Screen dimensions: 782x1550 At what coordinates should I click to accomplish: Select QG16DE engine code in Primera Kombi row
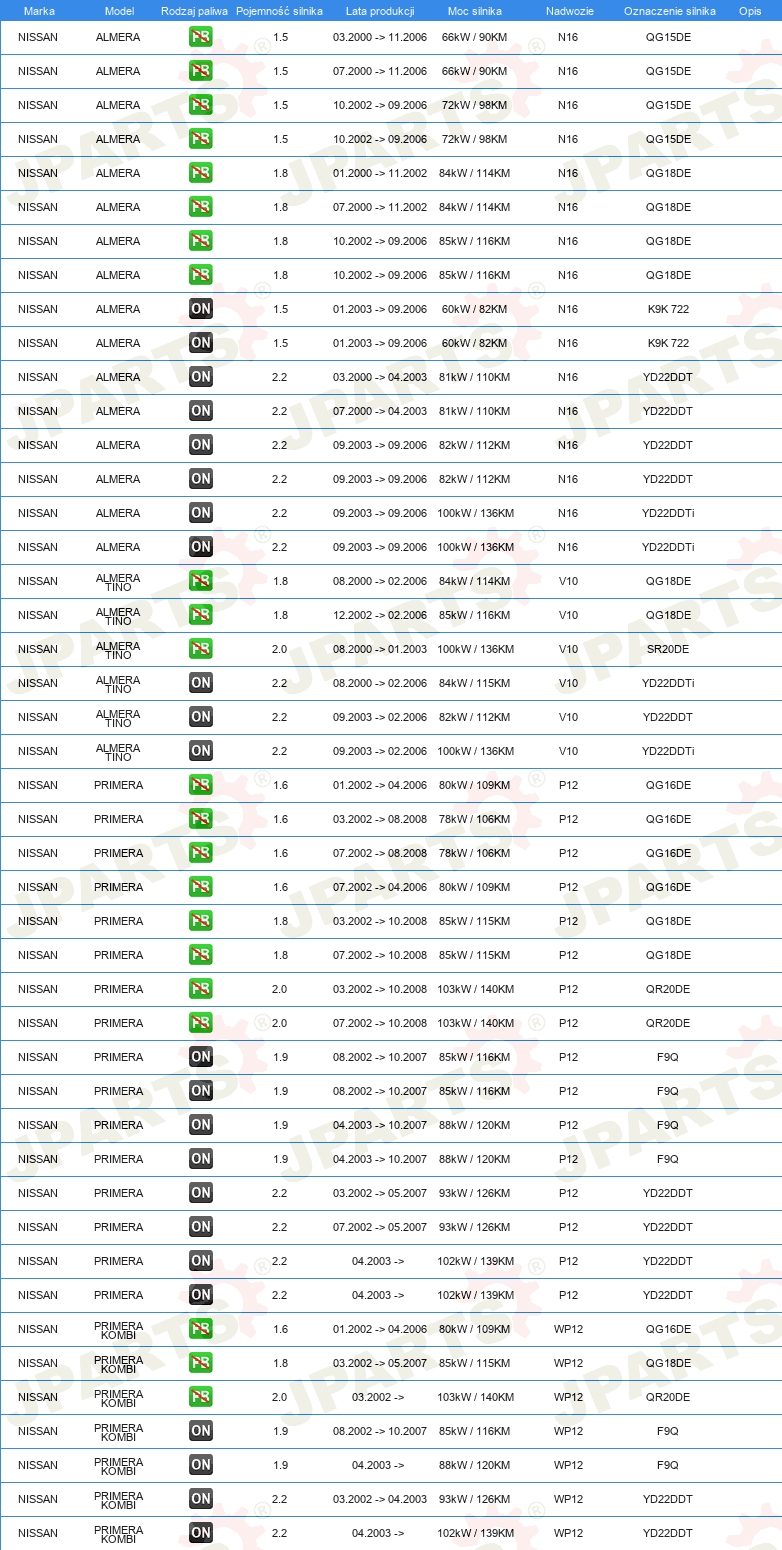click(x=668, y=1329)
